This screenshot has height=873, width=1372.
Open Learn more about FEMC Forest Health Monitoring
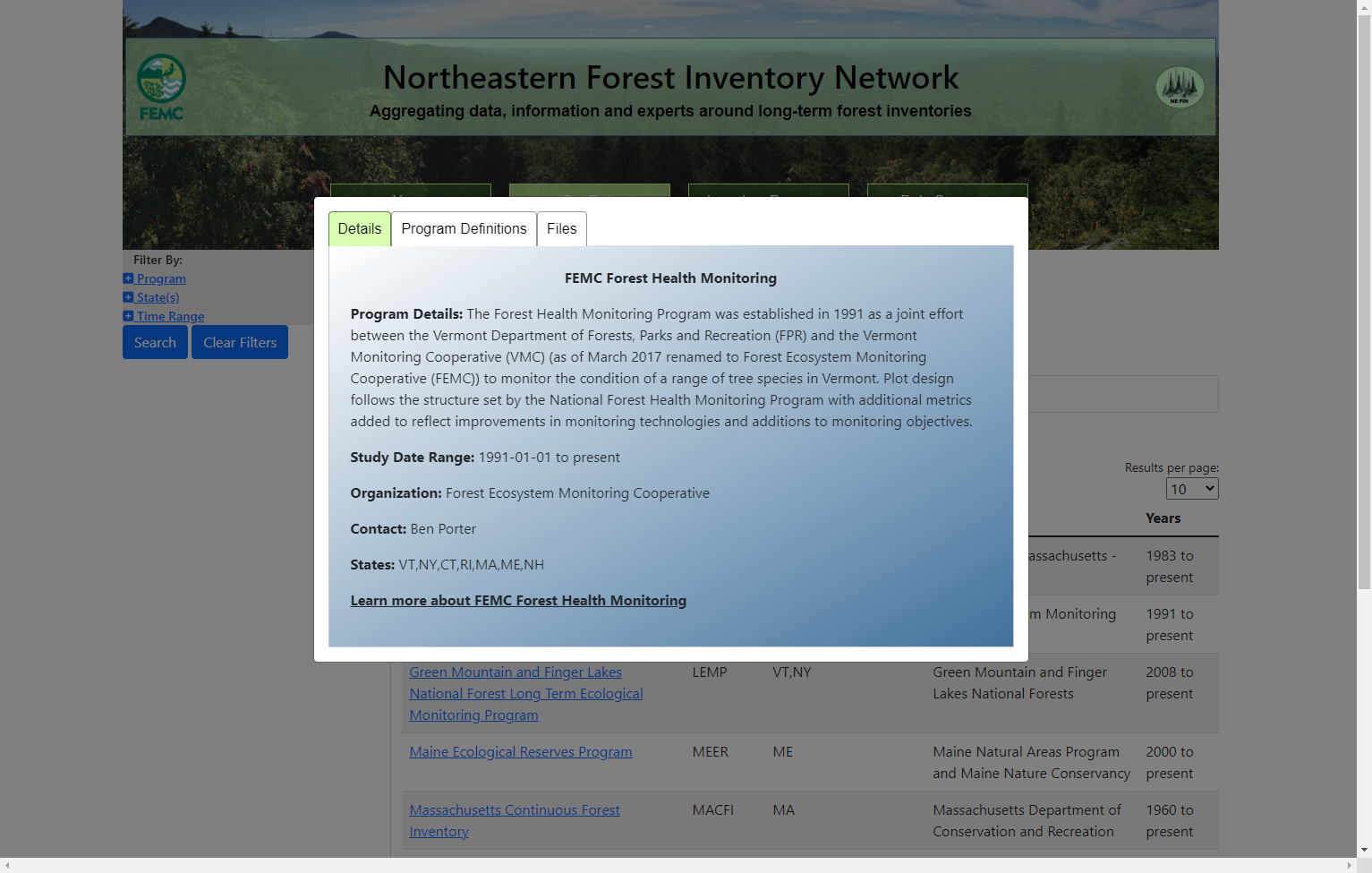(x=518, y=601)
